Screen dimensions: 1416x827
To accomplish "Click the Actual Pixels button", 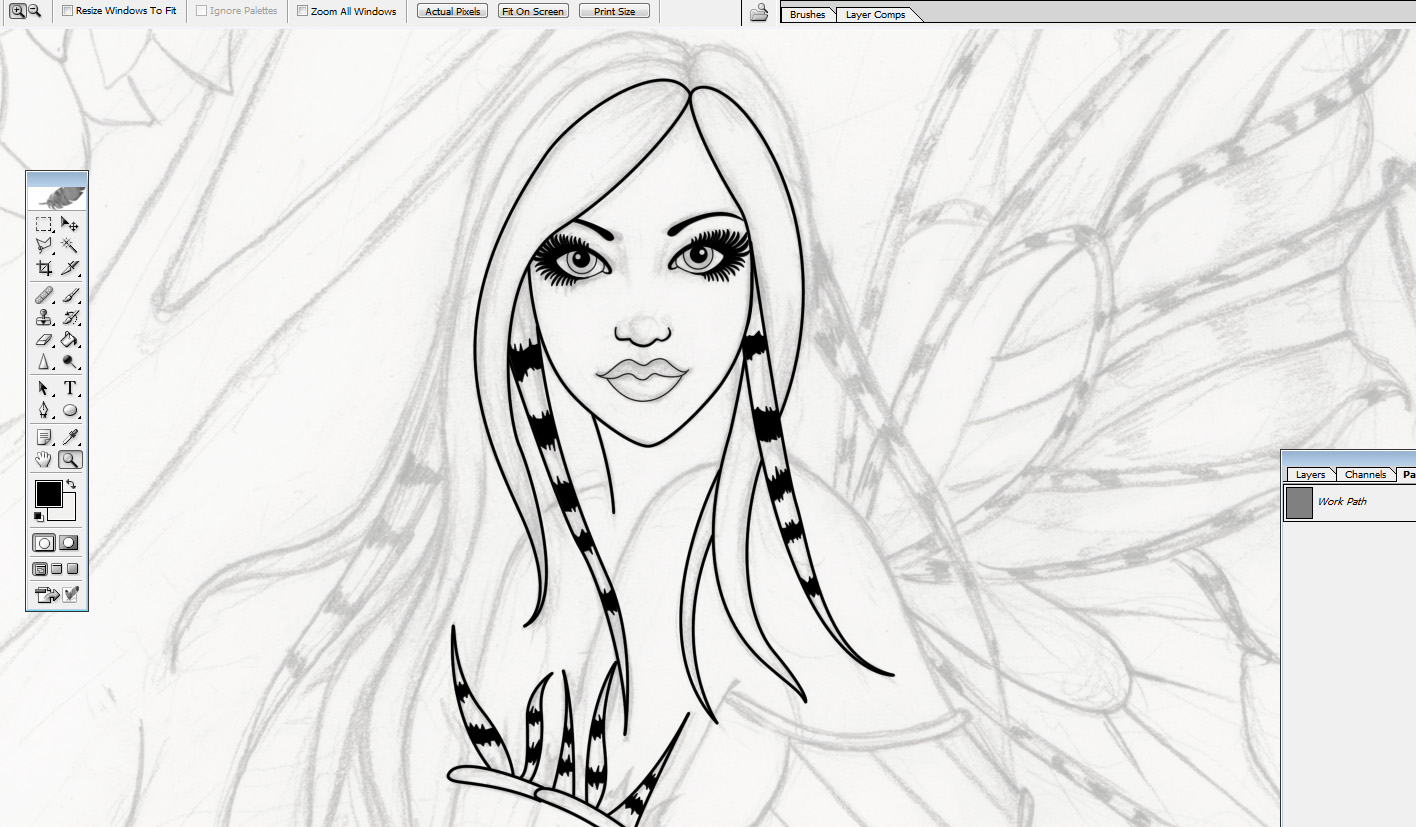I will (x=451, y=11).
